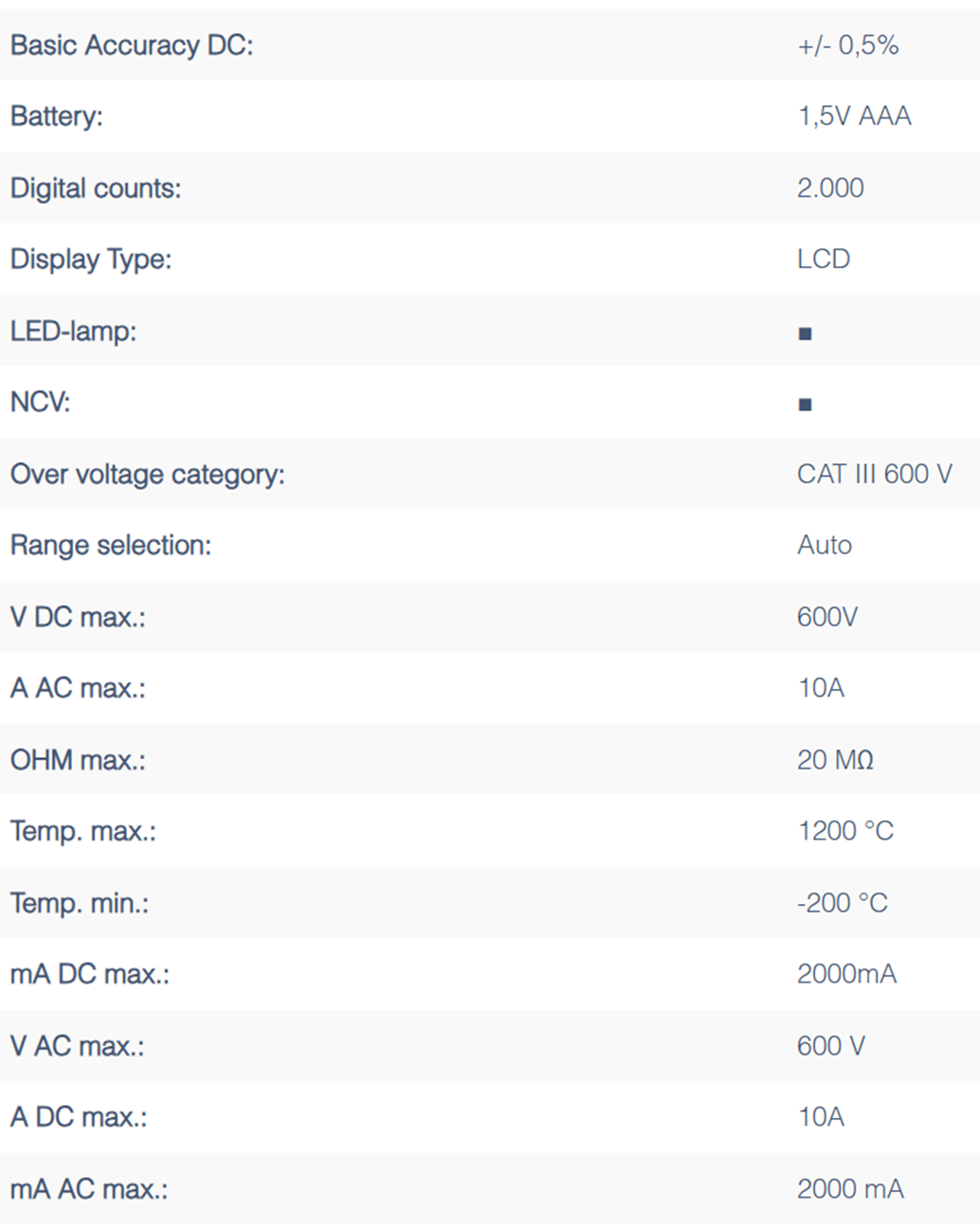Click the LED-lamp square indicator
Screen dimensions: 980x1229
click(x=805, y=333)
